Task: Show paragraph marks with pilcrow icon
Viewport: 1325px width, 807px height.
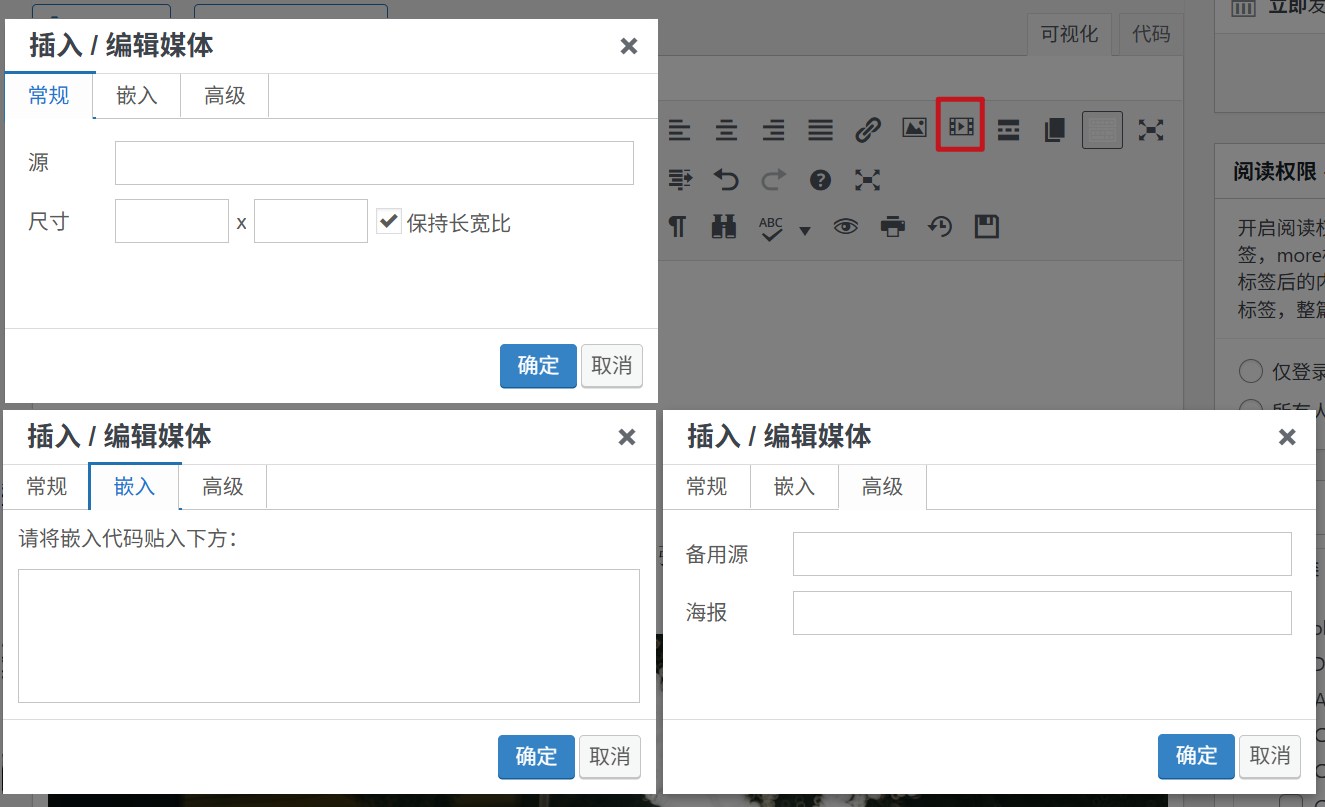Action: [x=678, y=227]
